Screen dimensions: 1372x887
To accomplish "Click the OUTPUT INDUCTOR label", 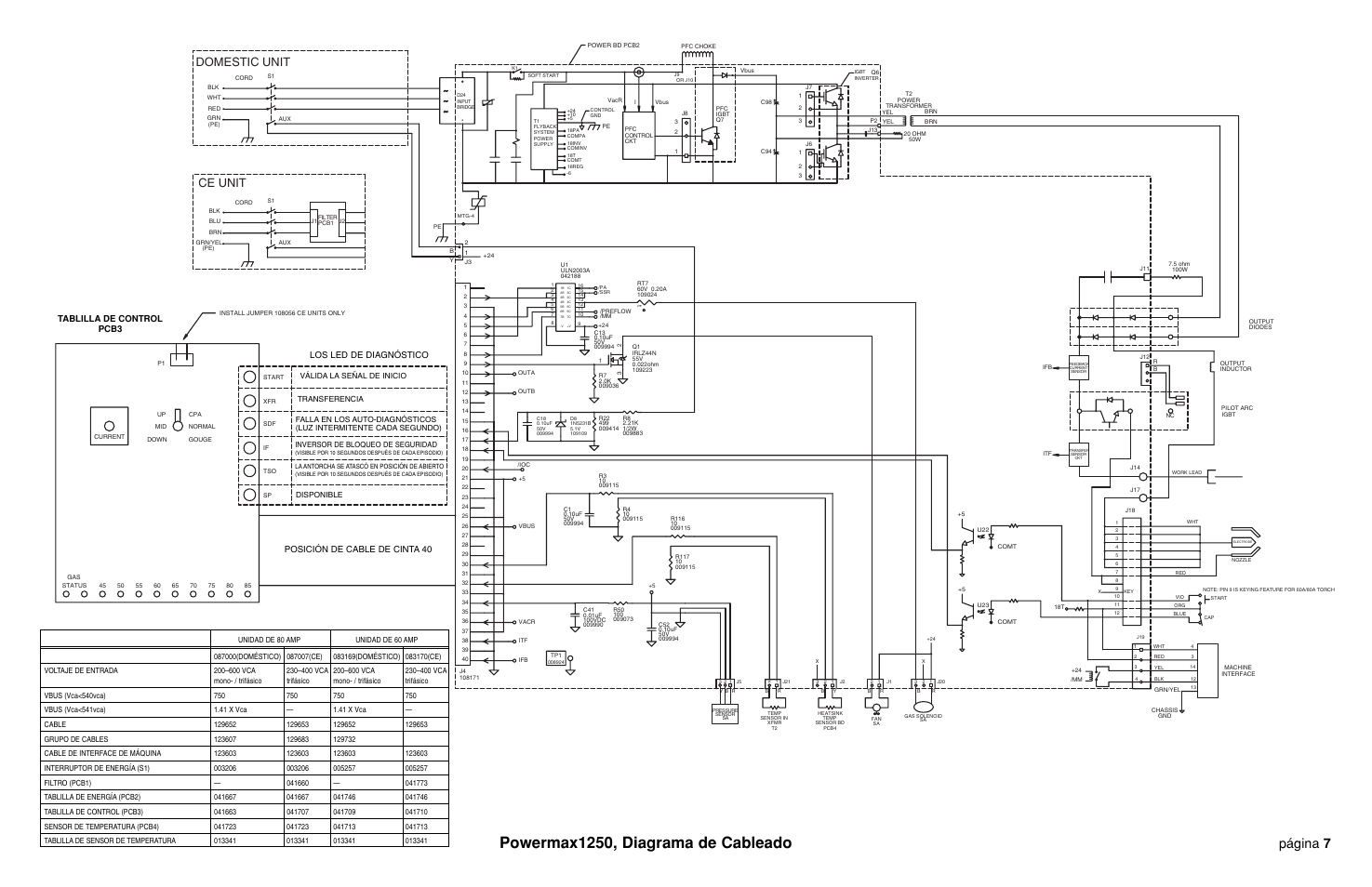I will click(x=1236, y=365).
